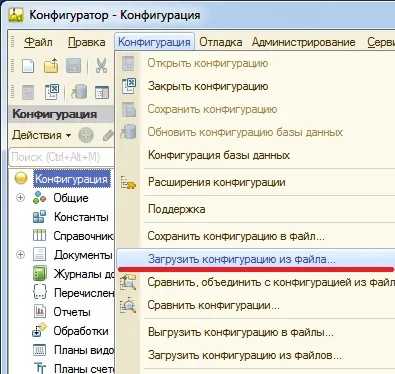Screen dimensions: 395x374
Task: Click the Configurator app icon in title bar
Action: 16,15
